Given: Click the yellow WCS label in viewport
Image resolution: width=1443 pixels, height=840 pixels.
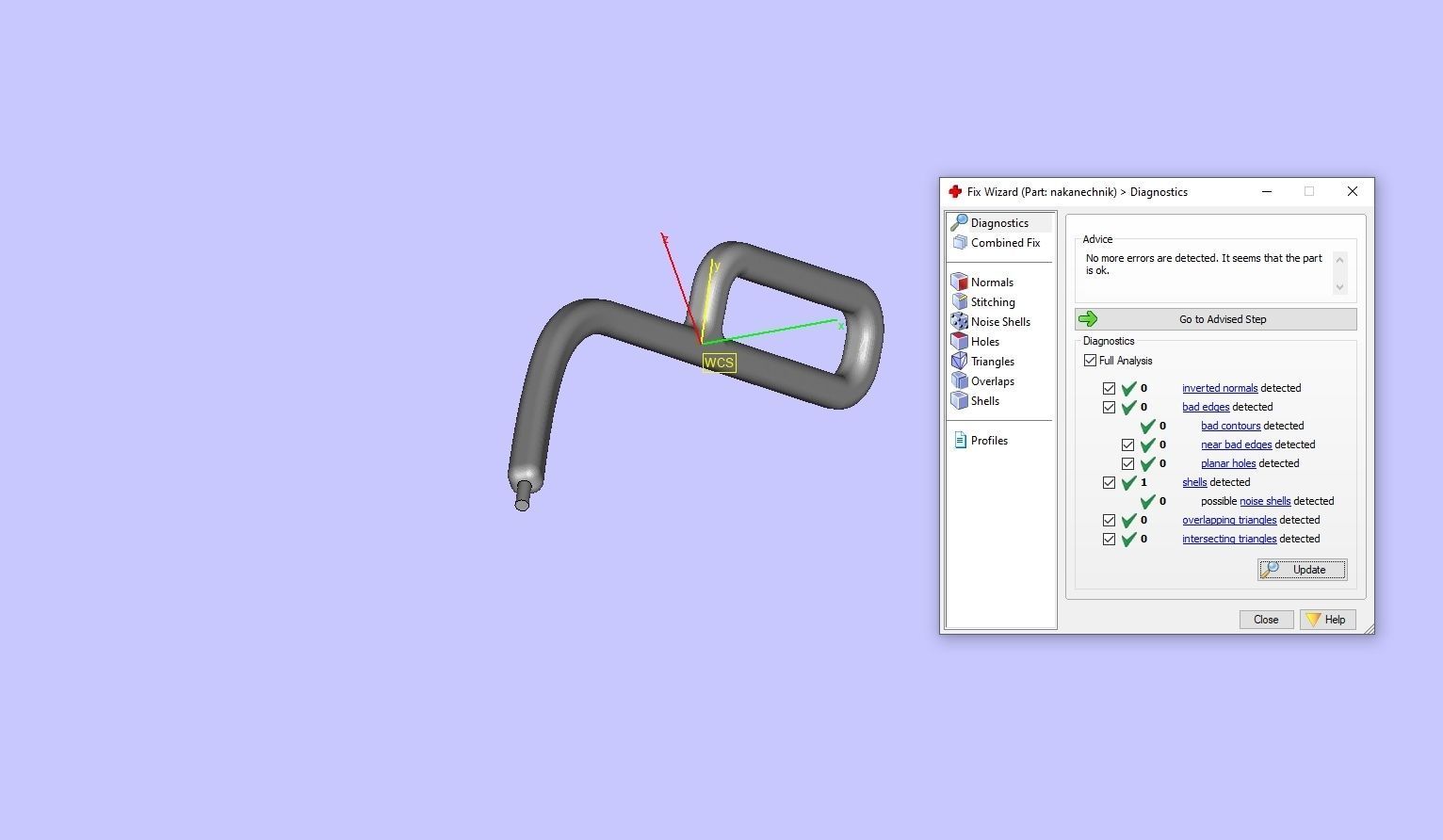Looking at the screenshot, I should pos(719,363).
